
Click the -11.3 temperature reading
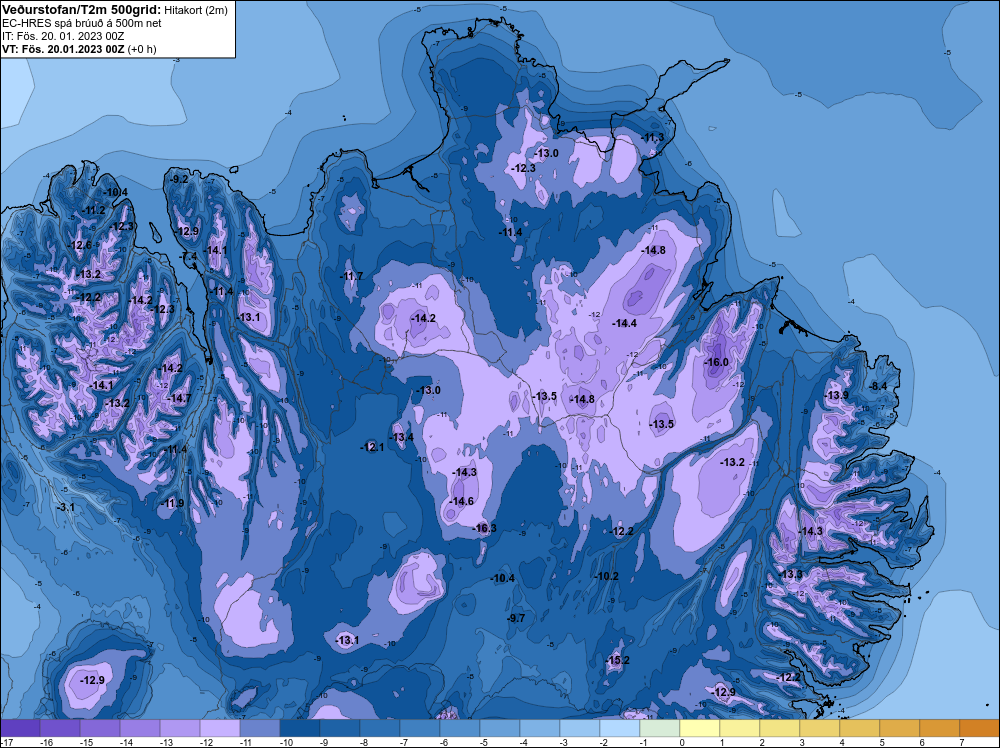click(652, 138)
